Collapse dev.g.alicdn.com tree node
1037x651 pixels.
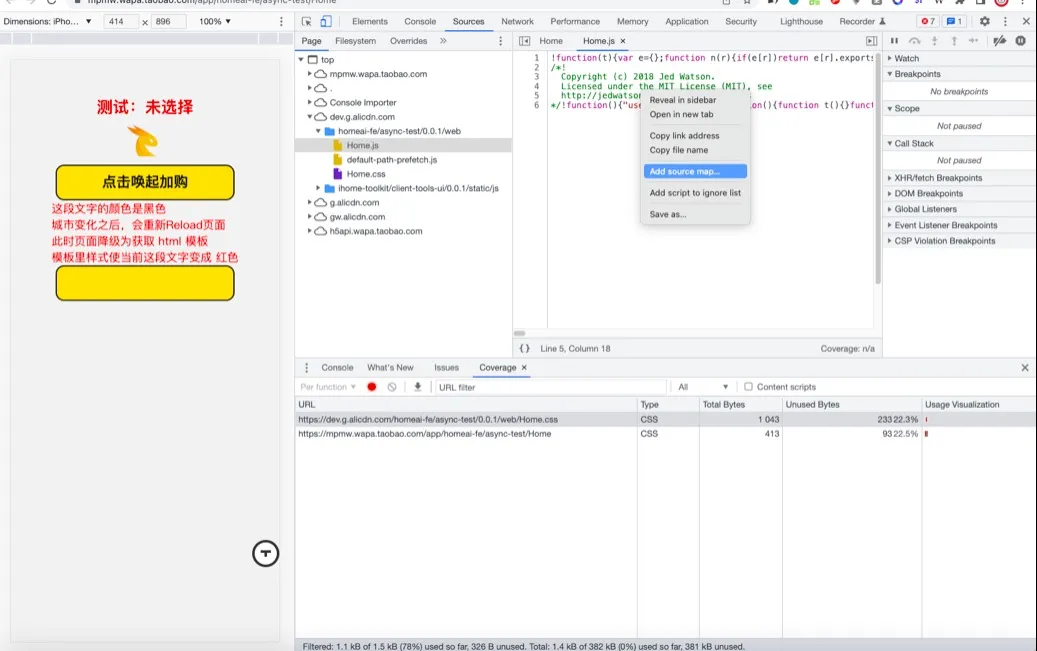click(310, 117)
